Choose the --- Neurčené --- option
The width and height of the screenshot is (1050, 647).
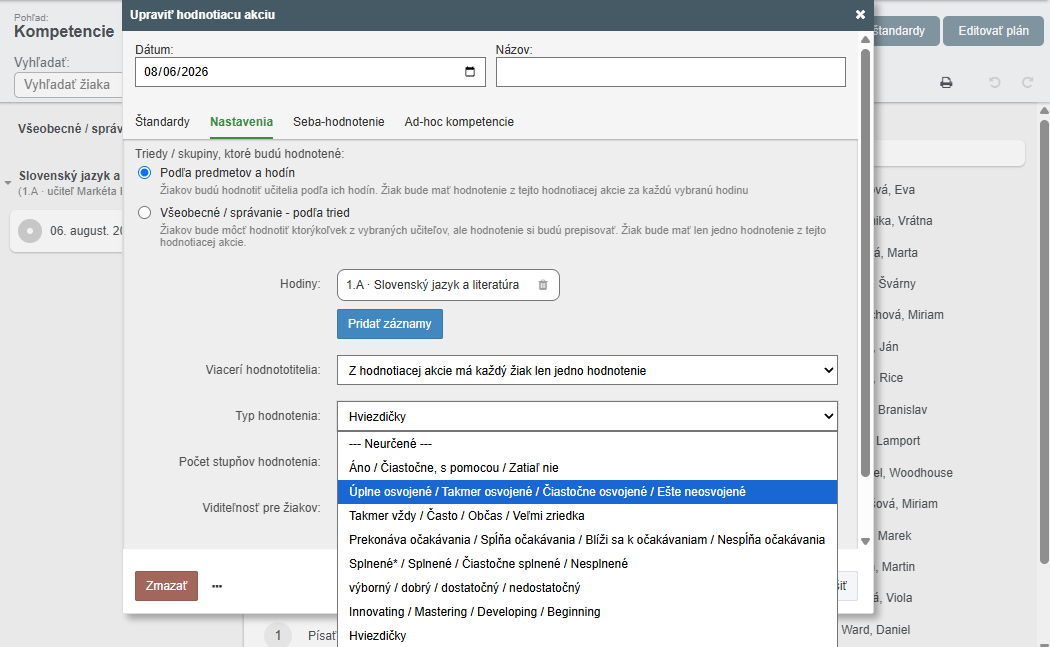[x=587, y=443]
